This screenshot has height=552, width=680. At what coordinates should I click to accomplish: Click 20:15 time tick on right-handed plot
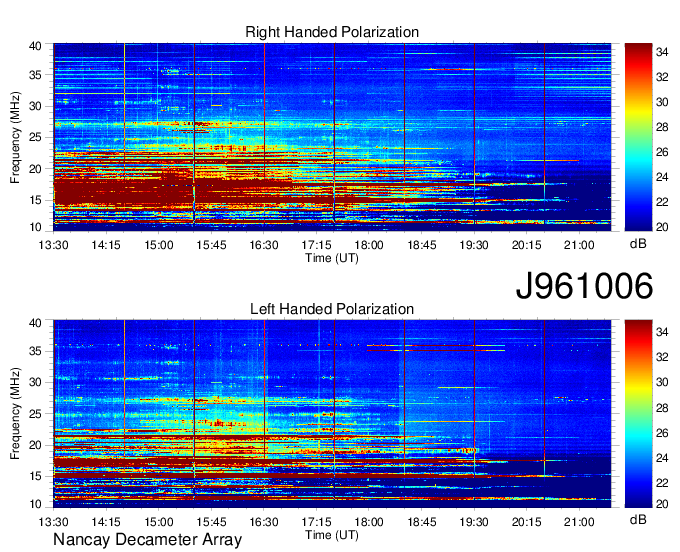pyautogui.click(x=526, y=245)
